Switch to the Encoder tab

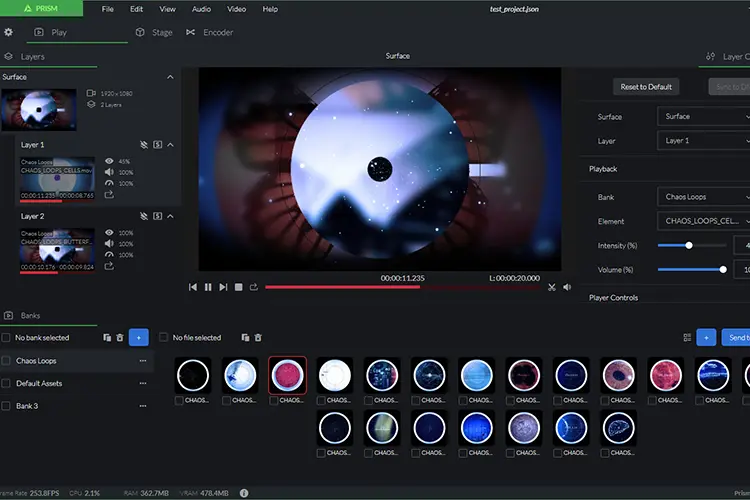click(210, 33)
